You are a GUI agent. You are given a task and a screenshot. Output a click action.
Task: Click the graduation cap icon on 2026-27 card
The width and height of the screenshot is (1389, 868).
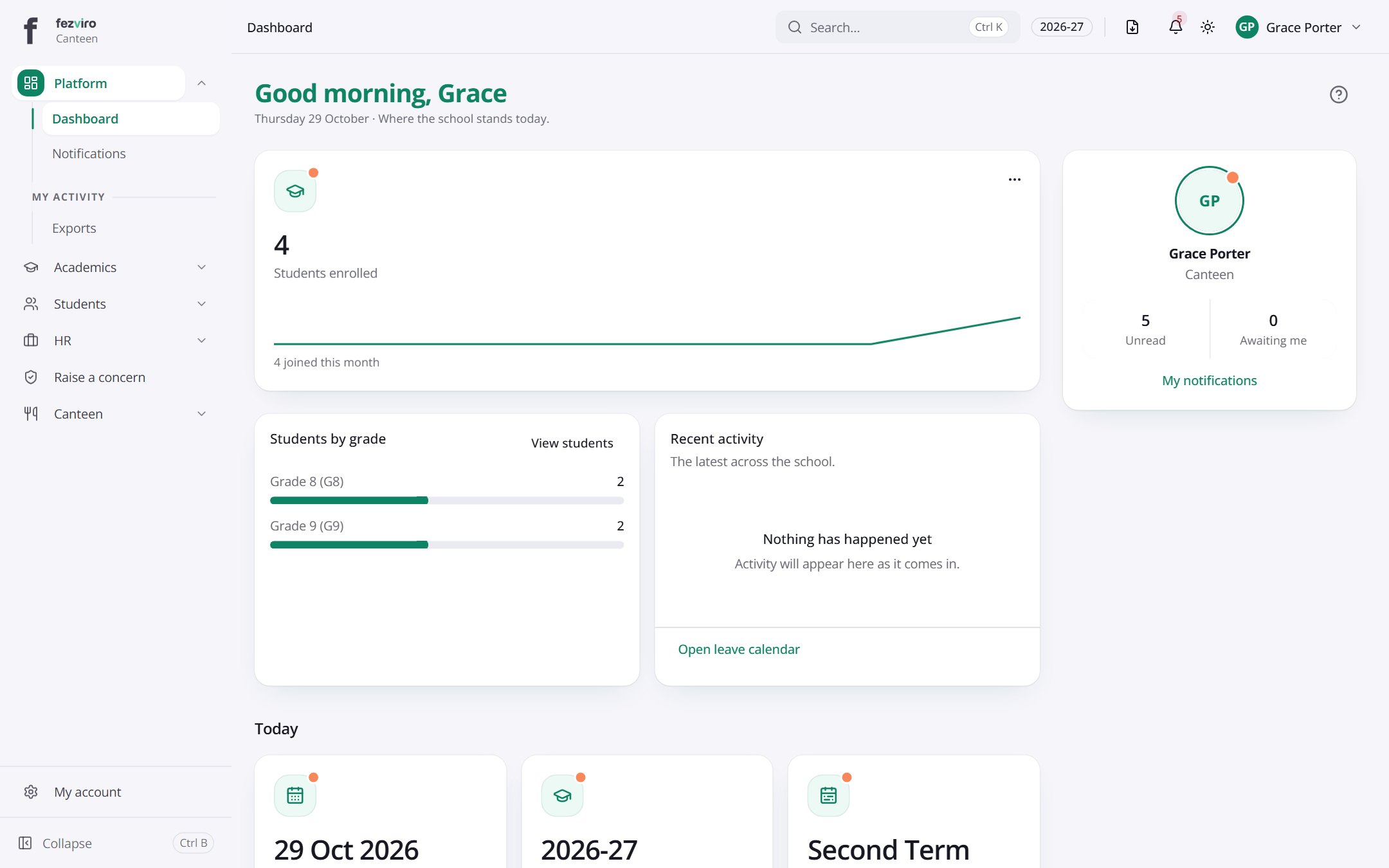[562, 795]
